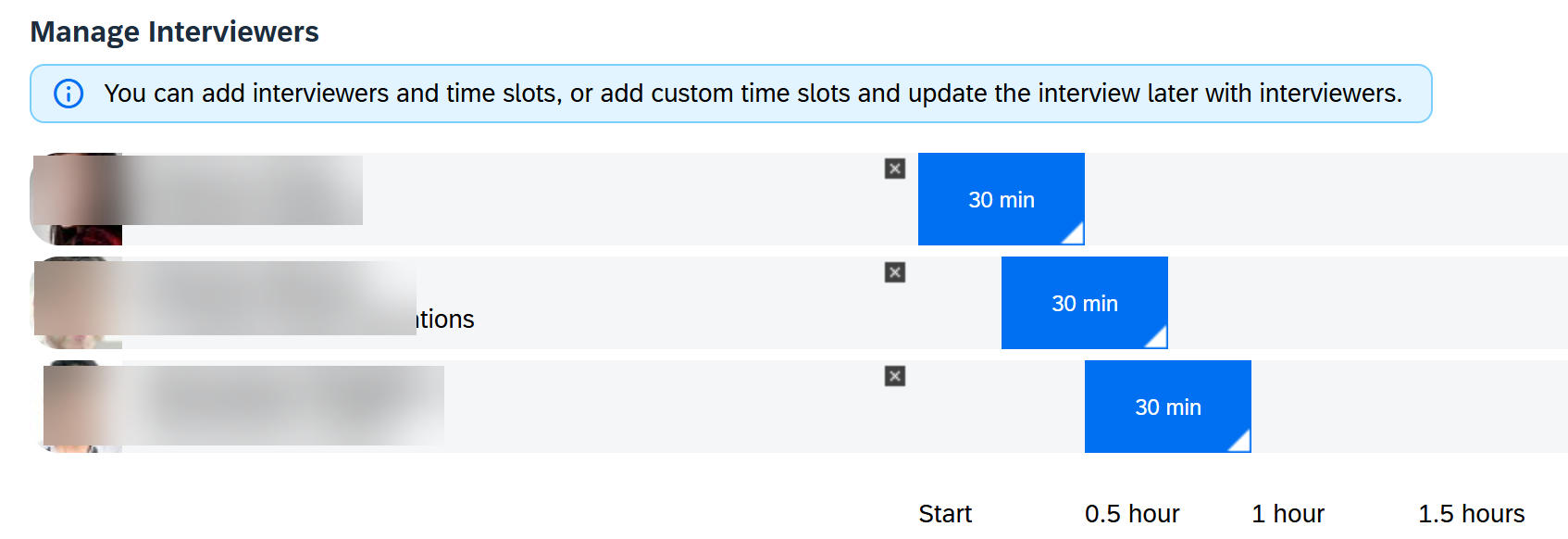Viewport: 1568px width, 539px height.
Task: Remove the second interviewer with the X icon
Action: tap(894, 272)
